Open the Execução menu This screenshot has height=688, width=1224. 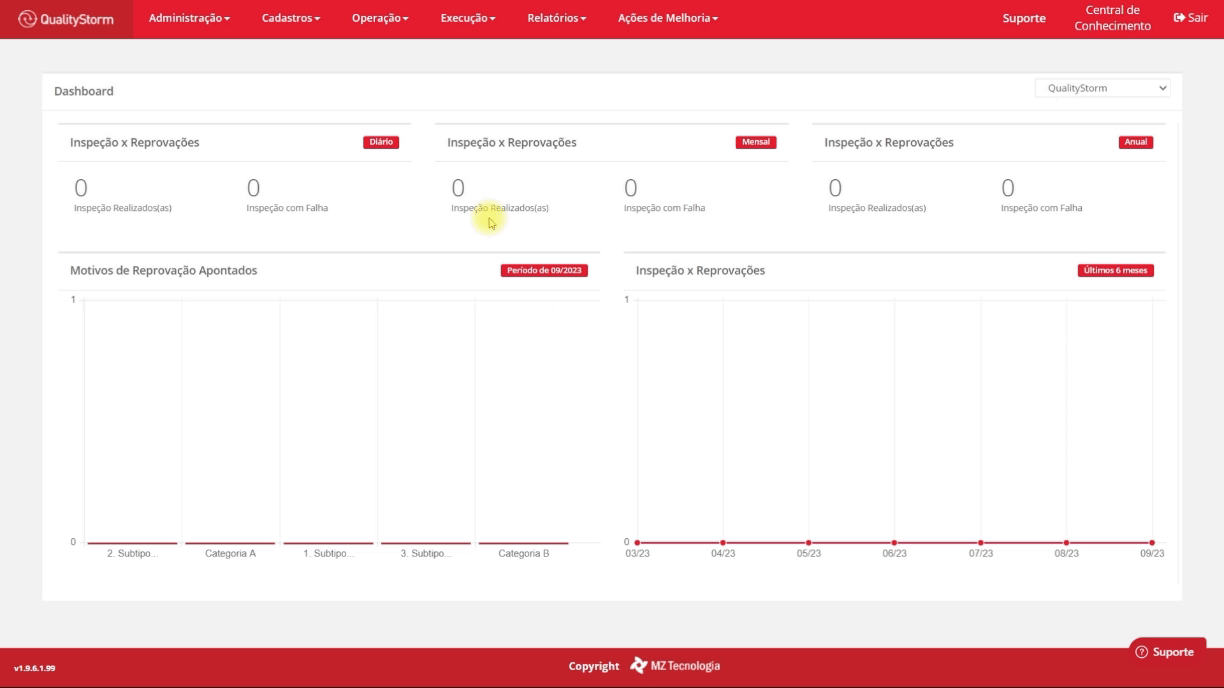(x=468, y=18)
